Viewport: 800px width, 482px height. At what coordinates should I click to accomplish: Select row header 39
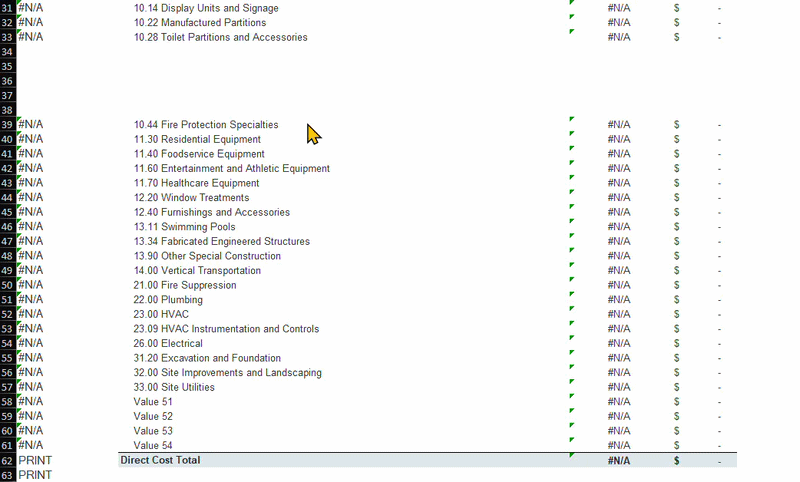(x=8, y=125)
